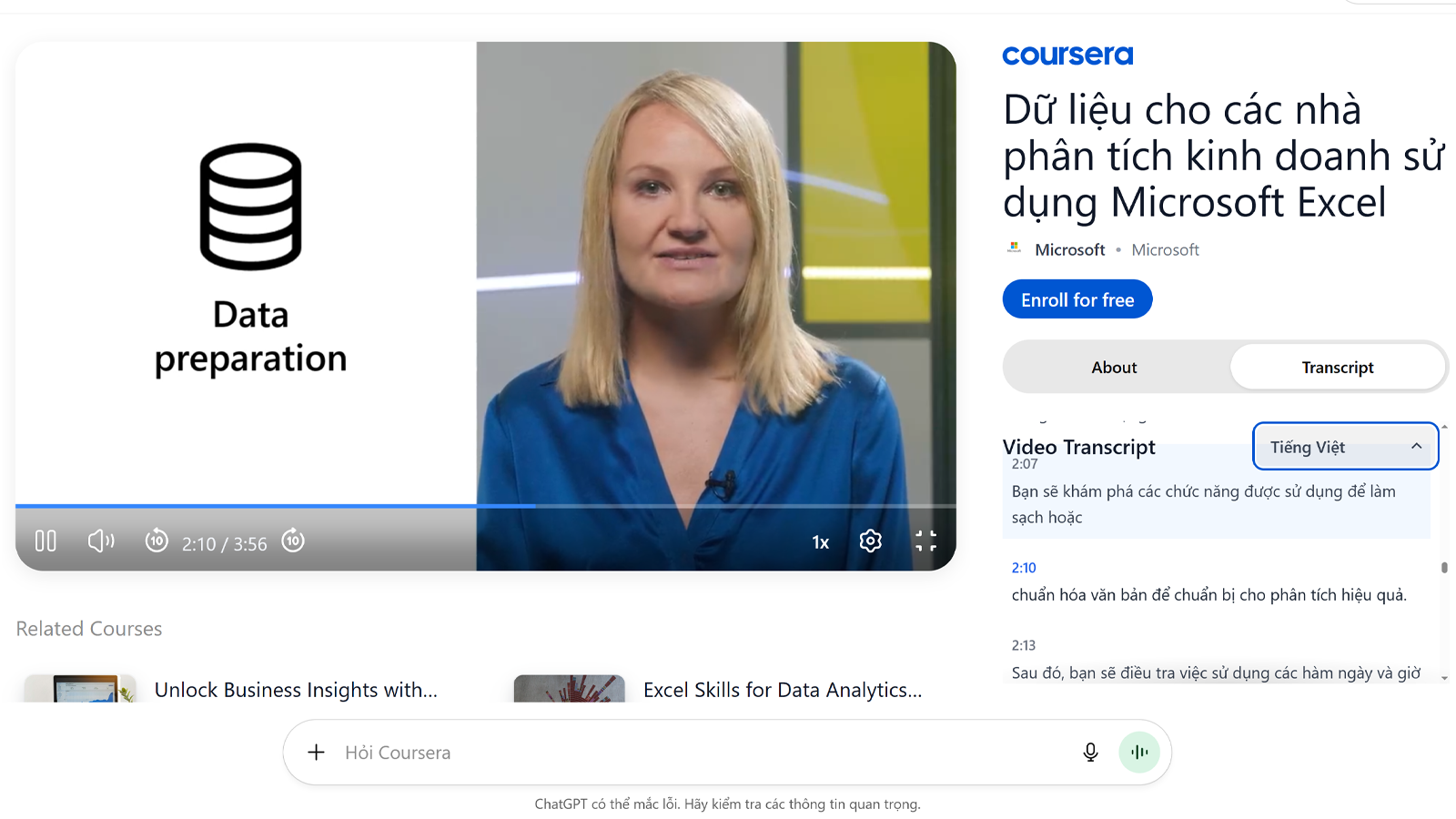Image resolution: width=1456 pixels, height=819 pixels.
Task: Click the microphone dictation icon
Action: pyautogui.click(x=1090, y=753)
